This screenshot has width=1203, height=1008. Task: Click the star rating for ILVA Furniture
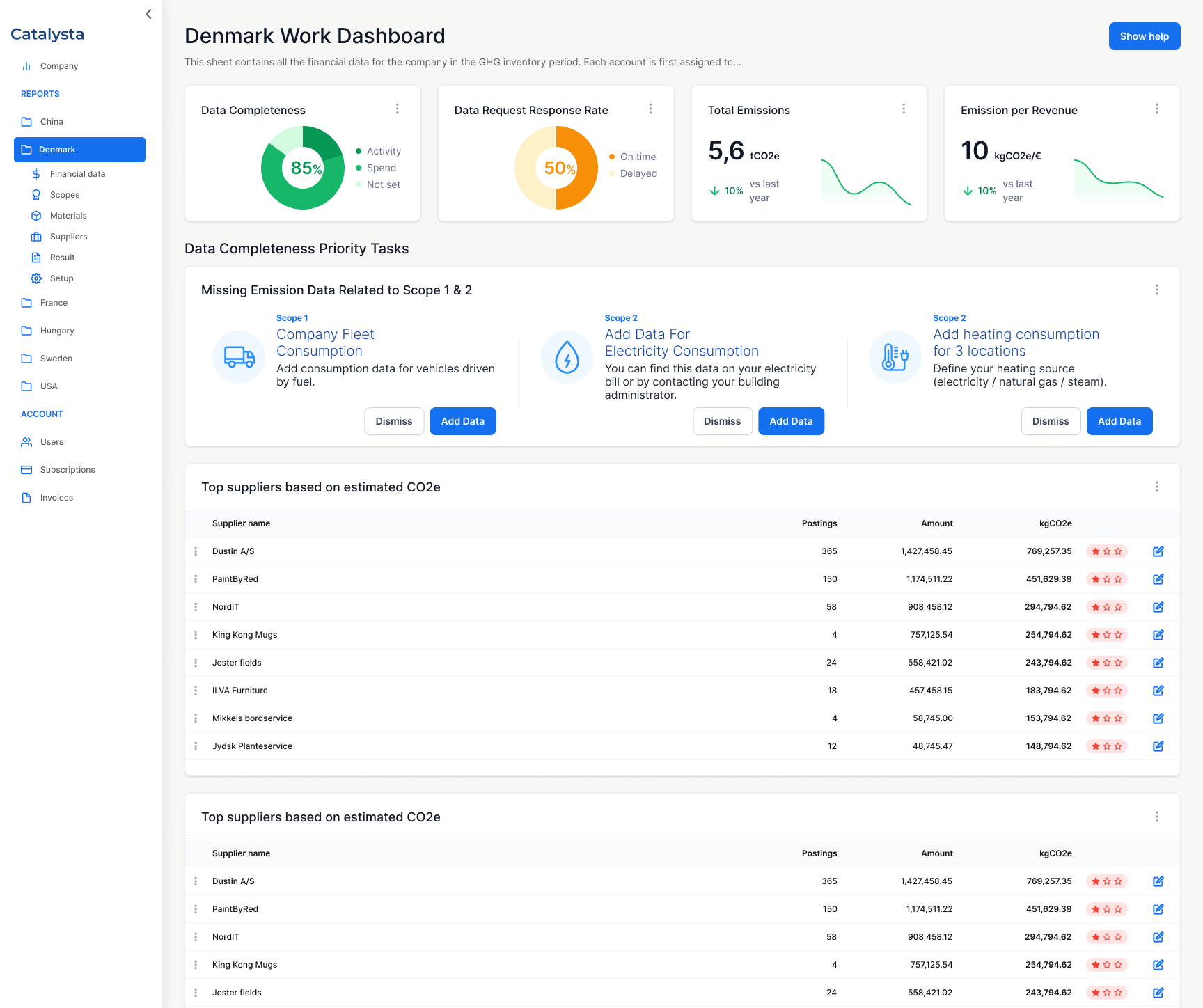[1106, 691]
